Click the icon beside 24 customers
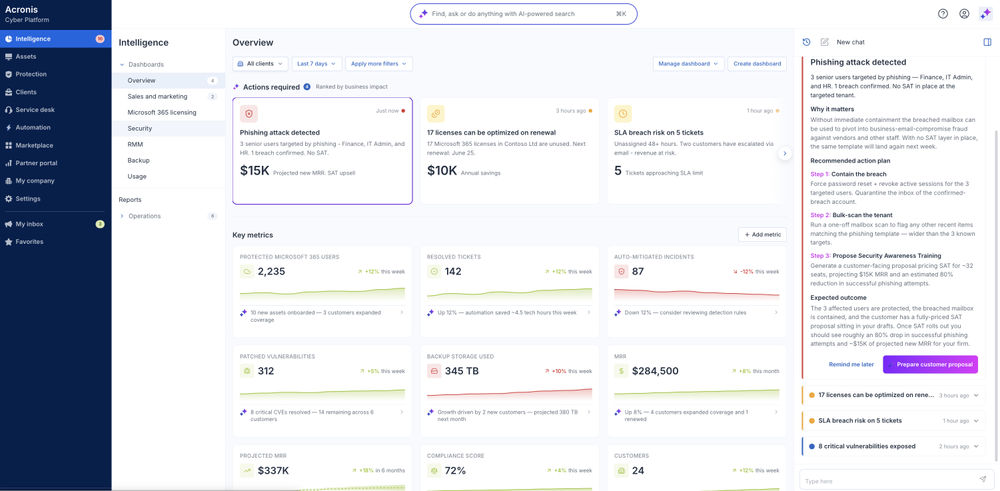This screenshot has height=491, width=1000. click(x=621, y=471)
